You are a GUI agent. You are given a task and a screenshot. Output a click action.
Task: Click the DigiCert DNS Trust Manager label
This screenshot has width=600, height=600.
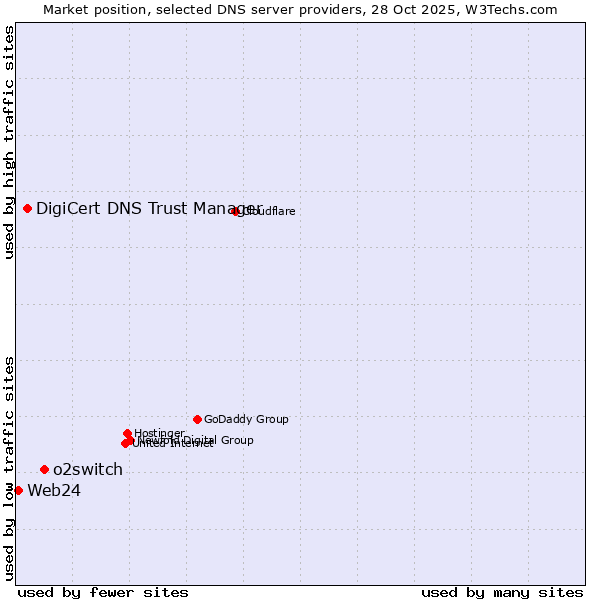(x=149, y=208)
